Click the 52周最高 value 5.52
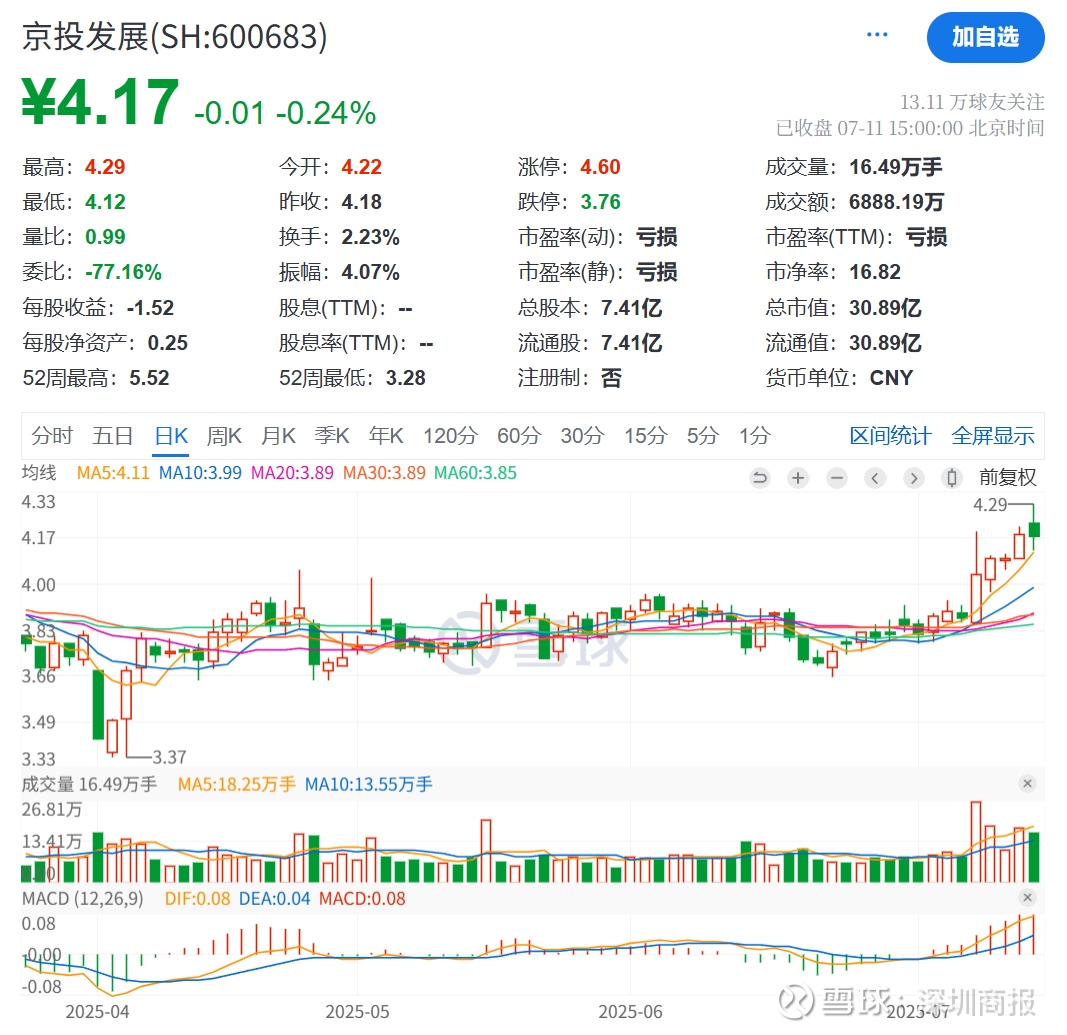Image resolution: width=1067 pixels, height=1035 pixels. [x=149, y=378]
